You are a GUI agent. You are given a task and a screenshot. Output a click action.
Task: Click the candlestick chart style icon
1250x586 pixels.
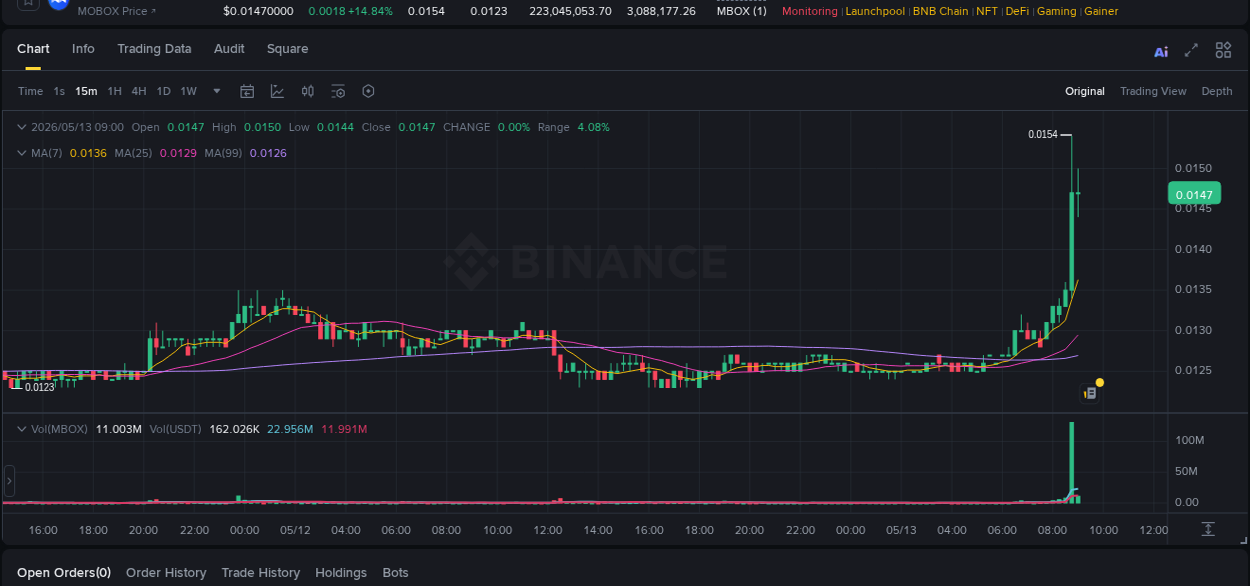tap(308, 91)
